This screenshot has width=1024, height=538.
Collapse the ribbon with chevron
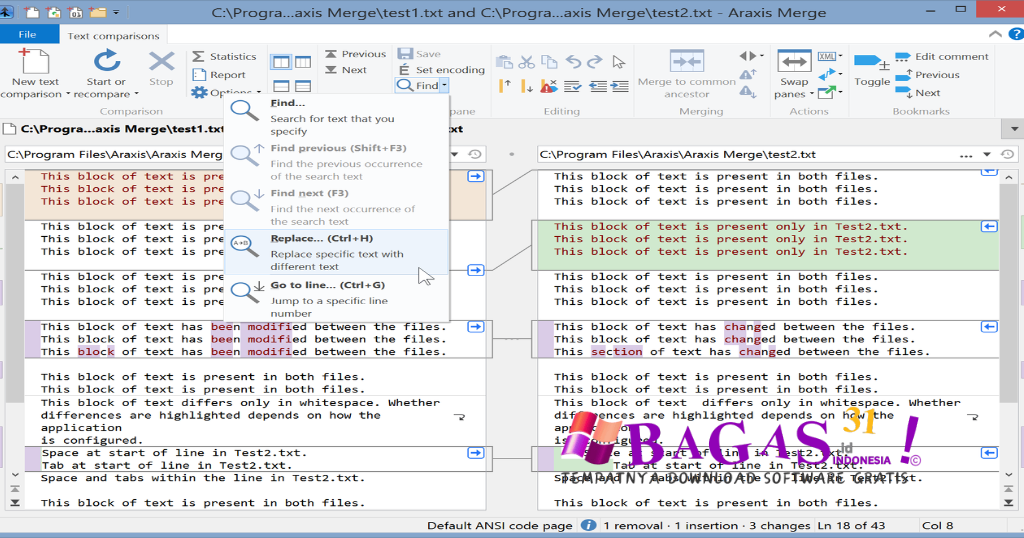(995, 34)
